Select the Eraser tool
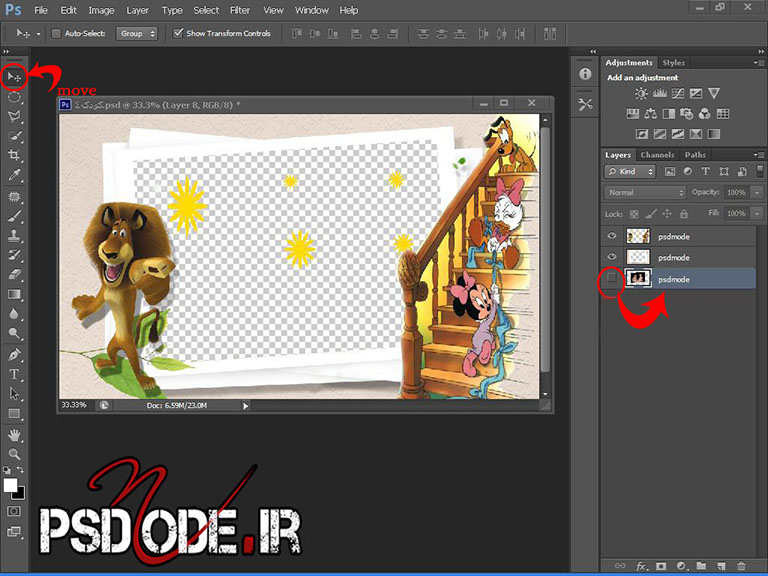768x576 pixels. [14, 274]
